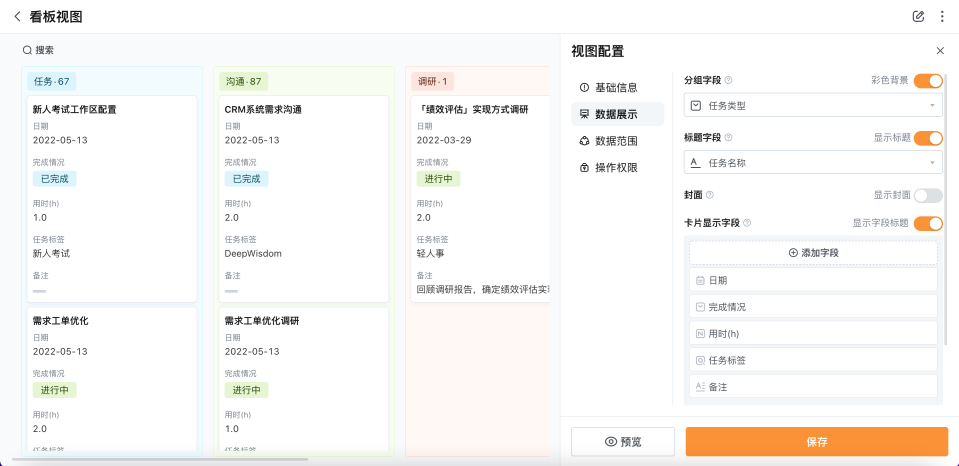The image size is (959, 466).
Task: Select the 完成情况 card field row
Action: [x=813, y=307]
